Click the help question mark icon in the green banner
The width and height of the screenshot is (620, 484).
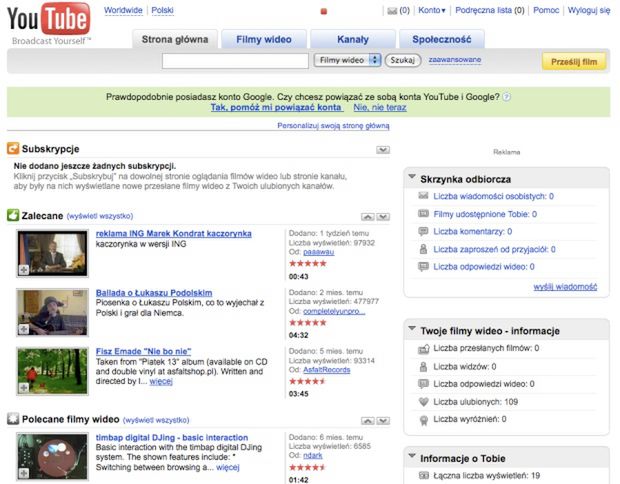(507, 97)
